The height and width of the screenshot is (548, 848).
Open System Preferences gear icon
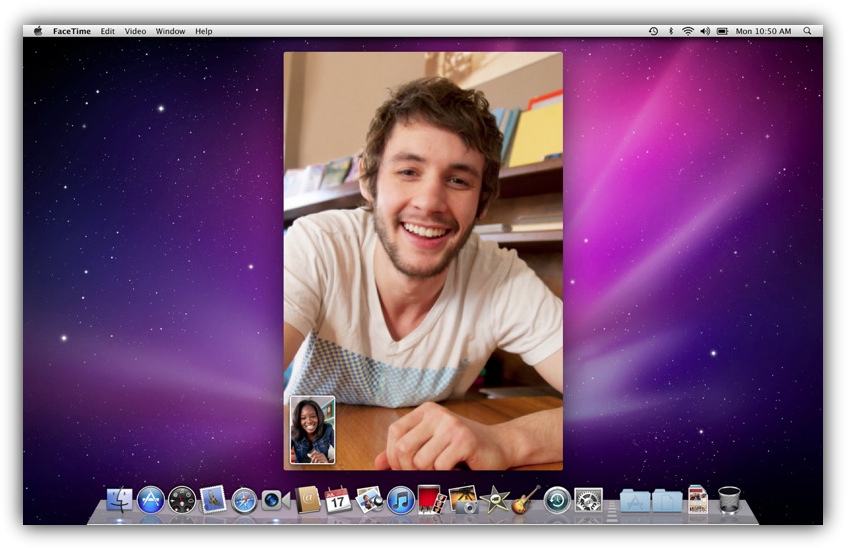[x=588, y=500]
